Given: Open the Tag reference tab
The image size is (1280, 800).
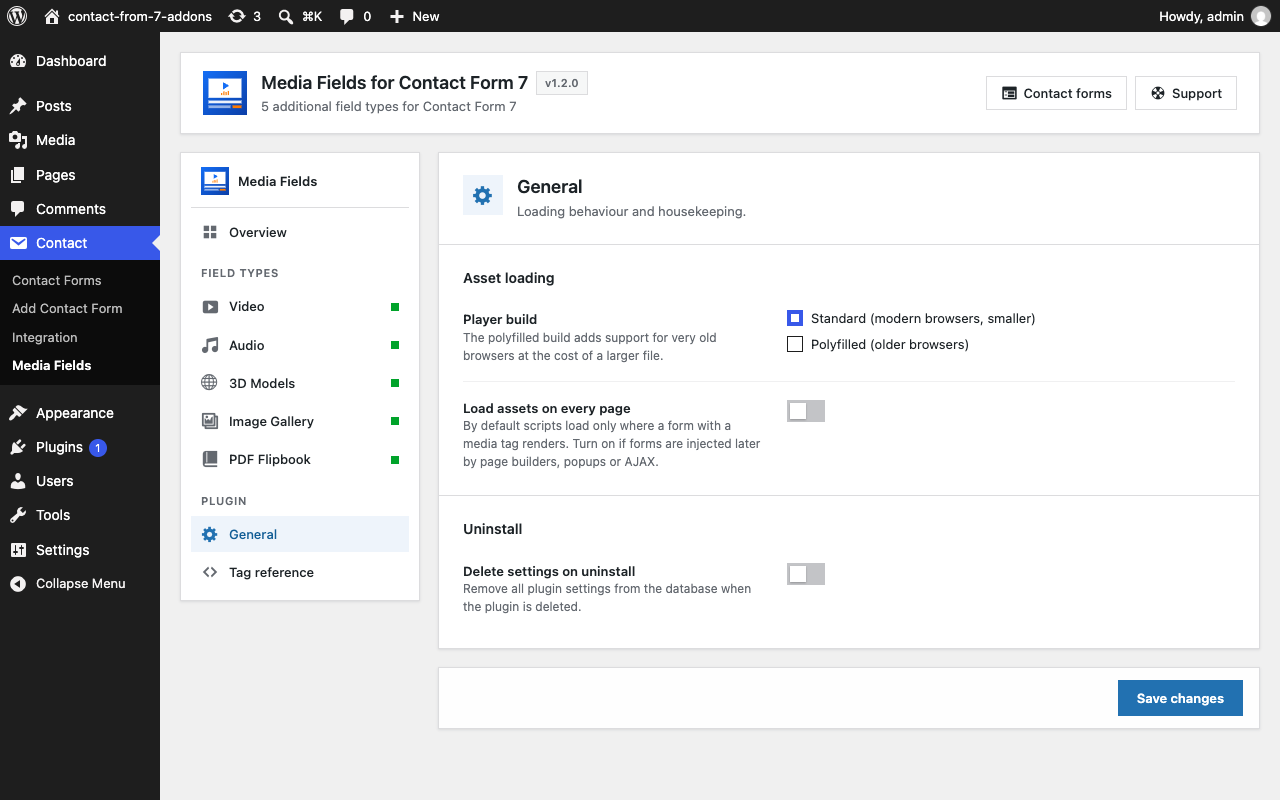Looking at the screenshot, I should coord(300,572).
